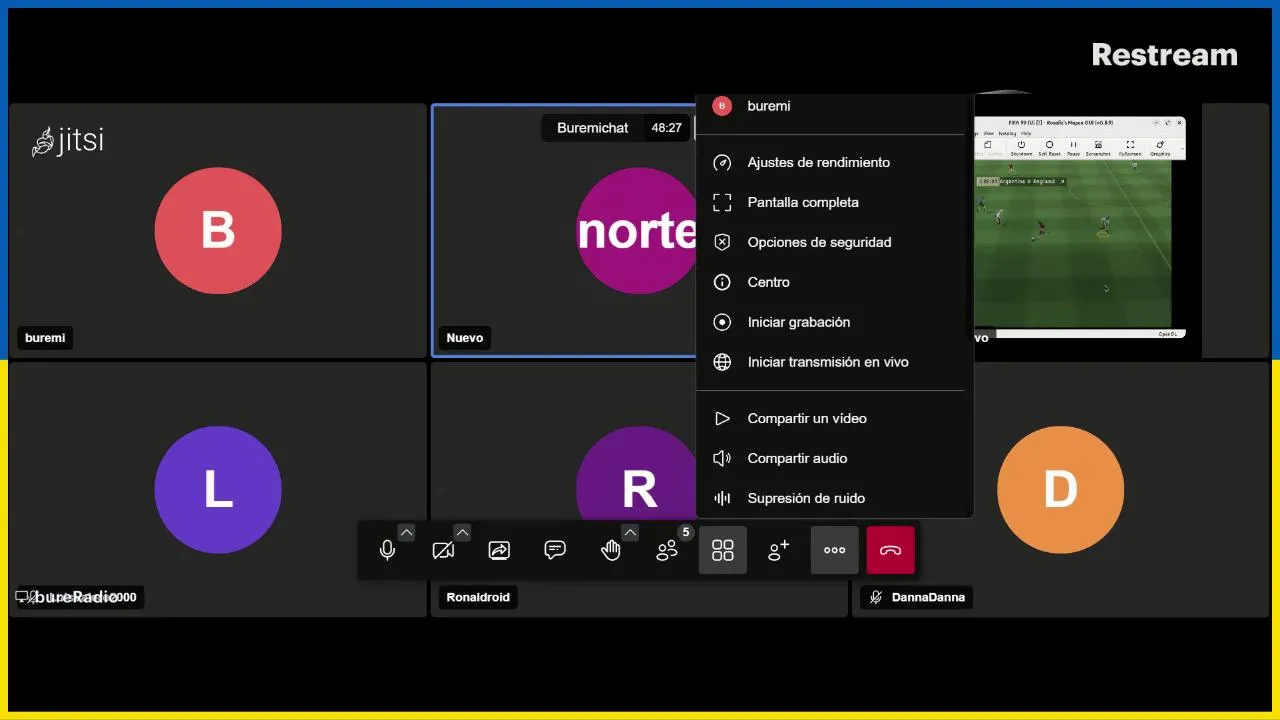Click the fullscreen corners icon
The image size is (1280, 720).
click(x=722, y=202)
